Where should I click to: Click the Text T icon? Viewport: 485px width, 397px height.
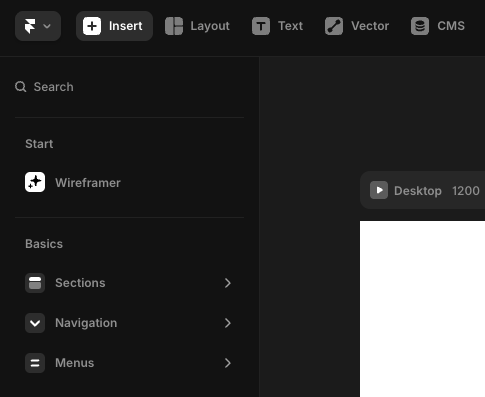click(x=261, y=26)
